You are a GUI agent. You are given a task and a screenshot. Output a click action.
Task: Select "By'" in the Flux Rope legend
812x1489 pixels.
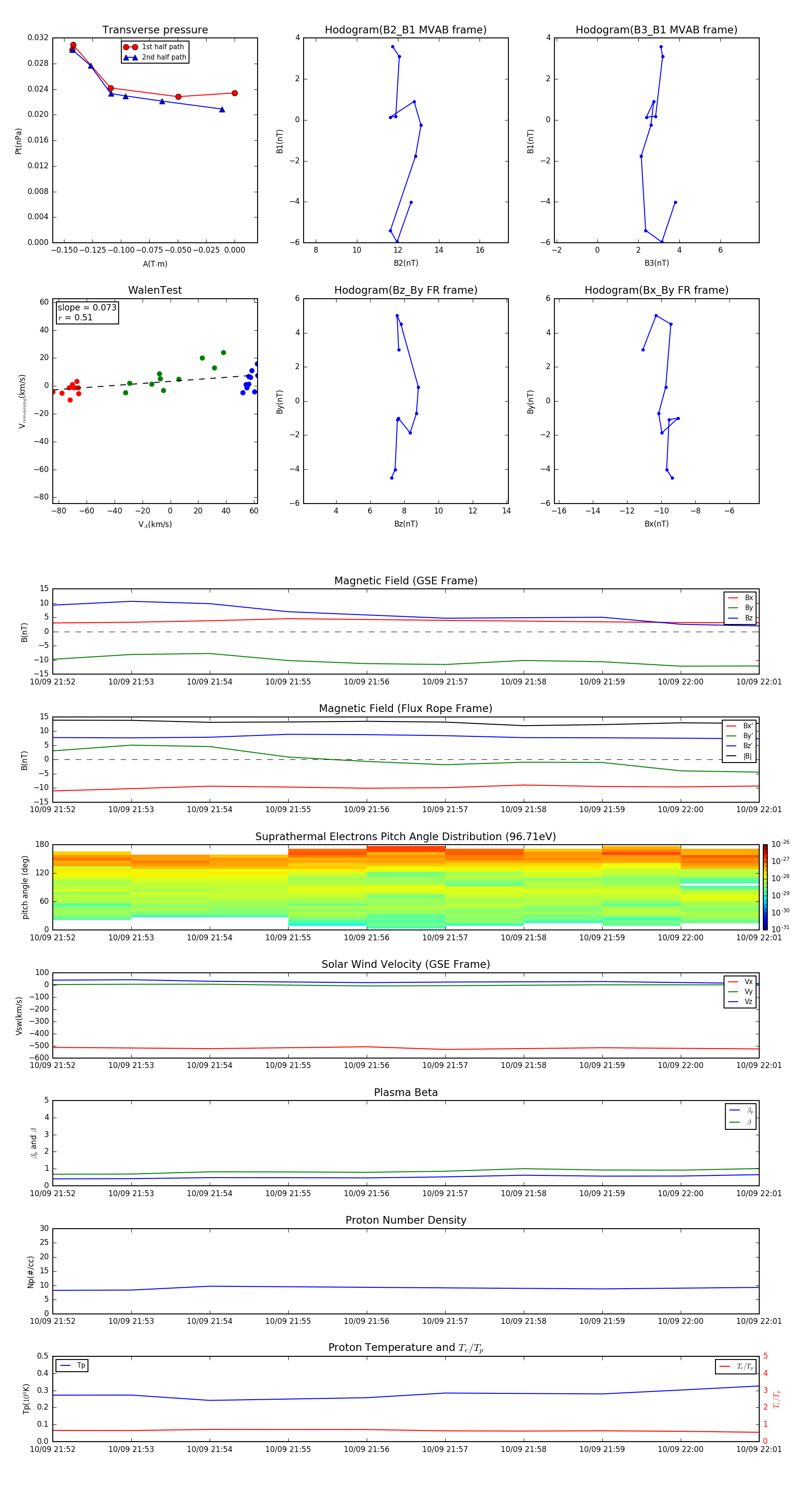pos(740,736)
